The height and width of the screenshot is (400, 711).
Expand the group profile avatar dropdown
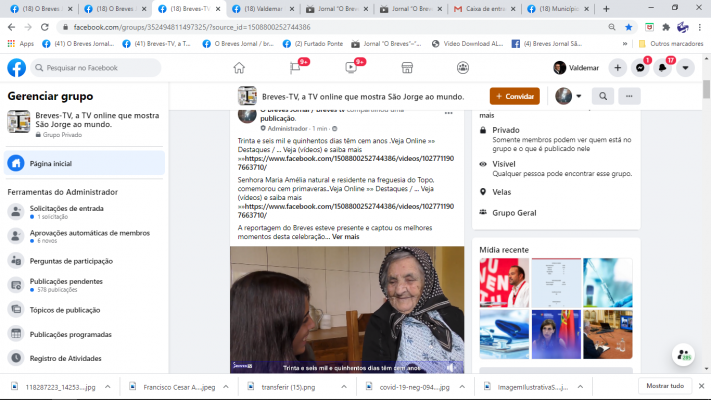point(569,96)
